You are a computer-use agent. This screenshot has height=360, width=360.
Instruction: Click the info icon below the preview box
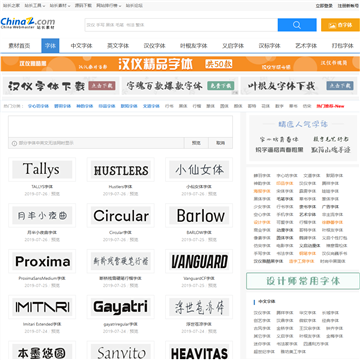(x=14, y=143)
